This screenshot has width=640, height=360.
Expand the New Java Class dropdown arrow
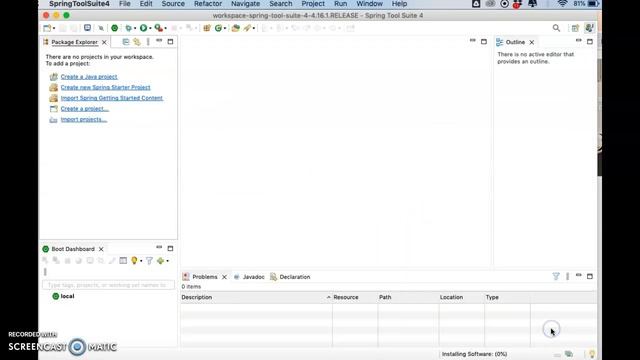coord(225,29)
